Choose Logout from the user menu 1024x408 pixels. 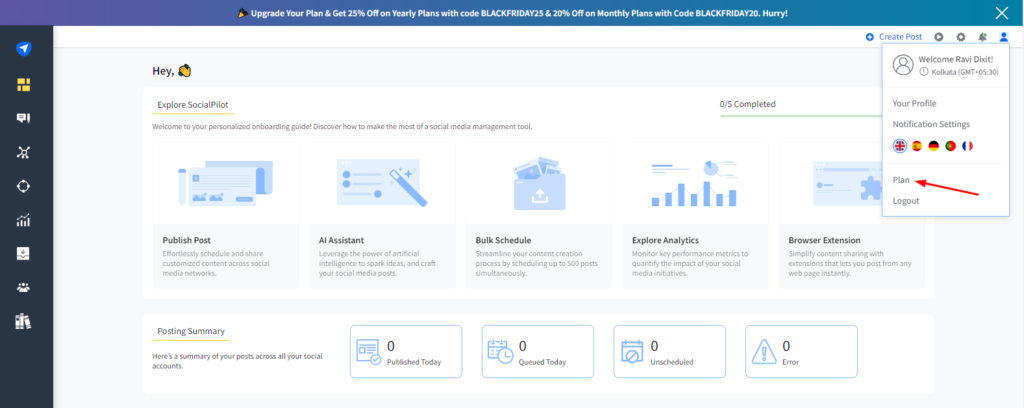coord(906,200)
